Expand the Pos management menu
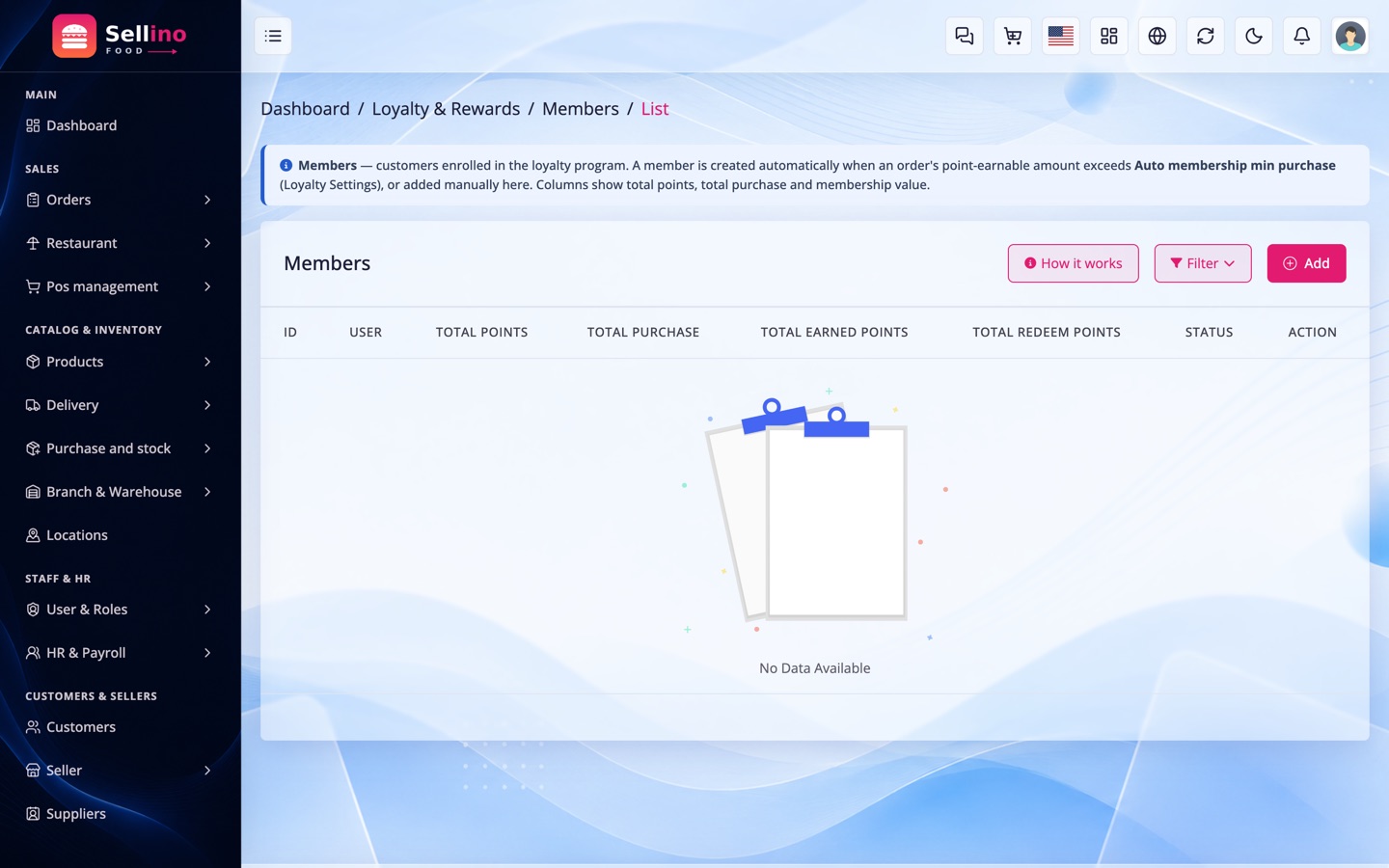The width and height of the screenshot is (1389, 868). [120, 286]
